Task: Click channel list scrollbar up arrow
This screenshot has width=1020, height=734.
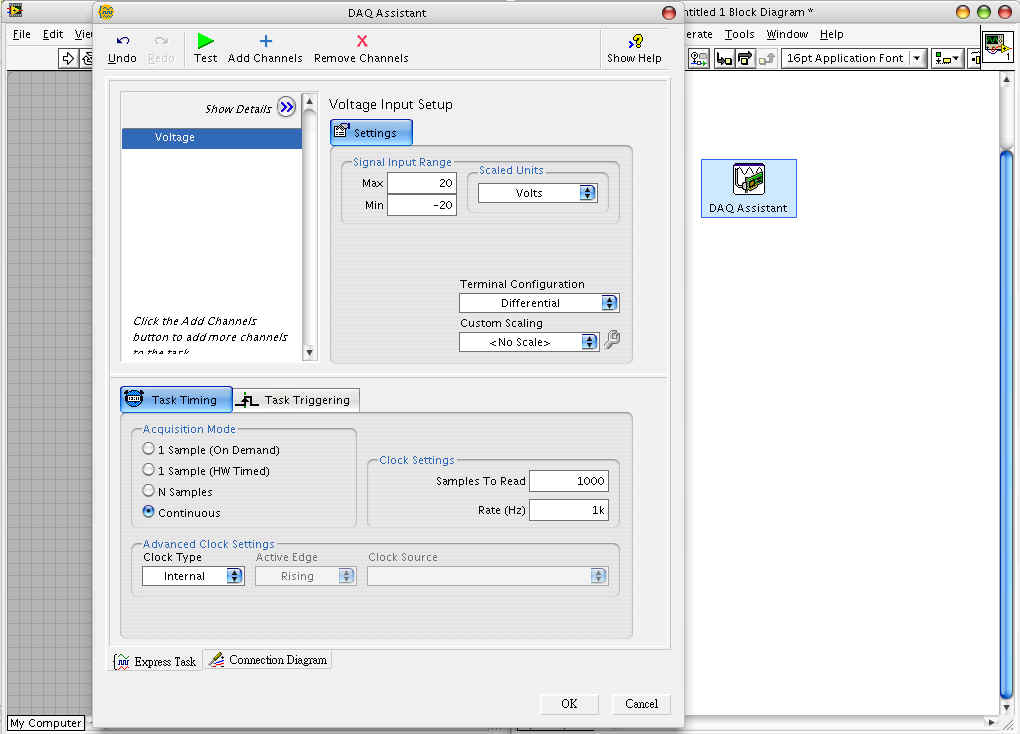Action: tap(310, 102)
